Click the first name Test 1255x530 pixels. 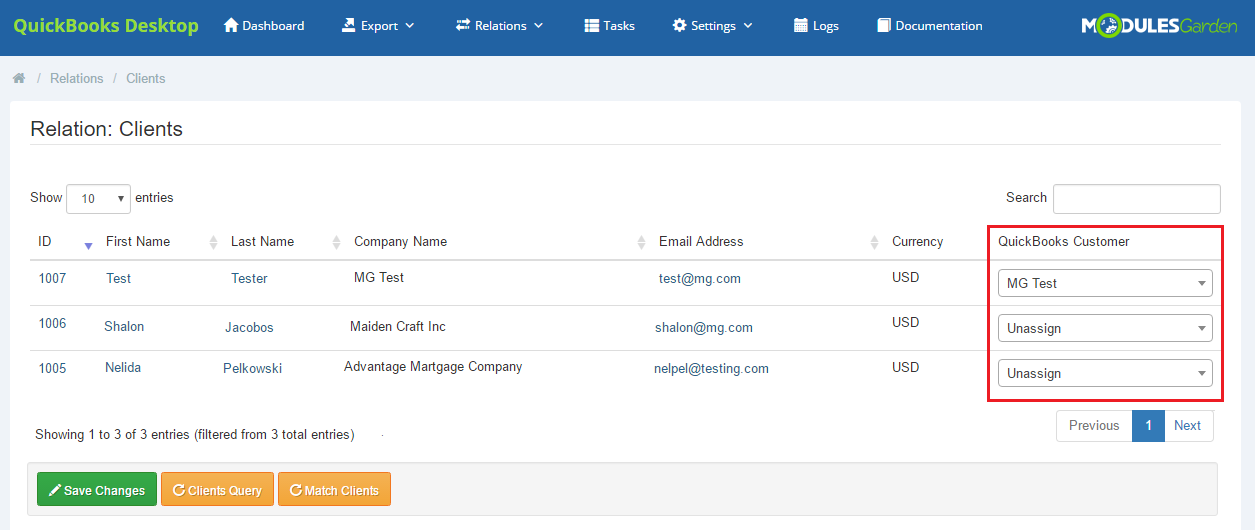coord(119,278)
